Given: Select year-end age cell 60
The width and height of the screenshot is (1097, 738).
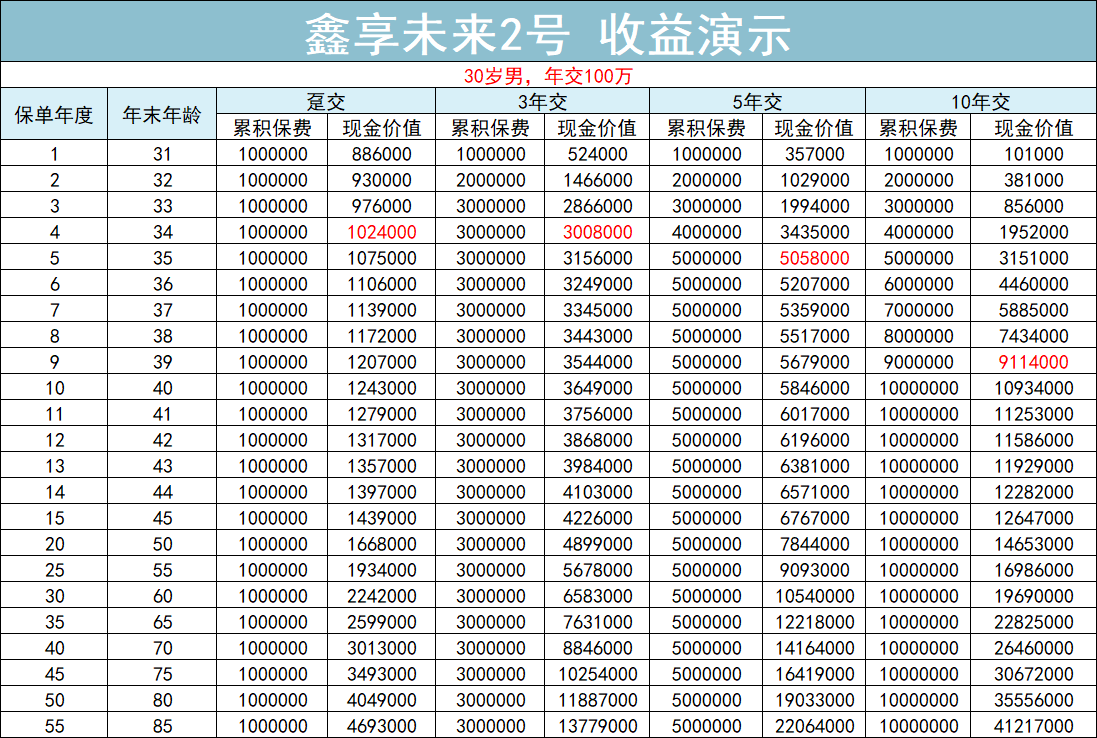Looking at the screenshot, I should tap(162, 596).
